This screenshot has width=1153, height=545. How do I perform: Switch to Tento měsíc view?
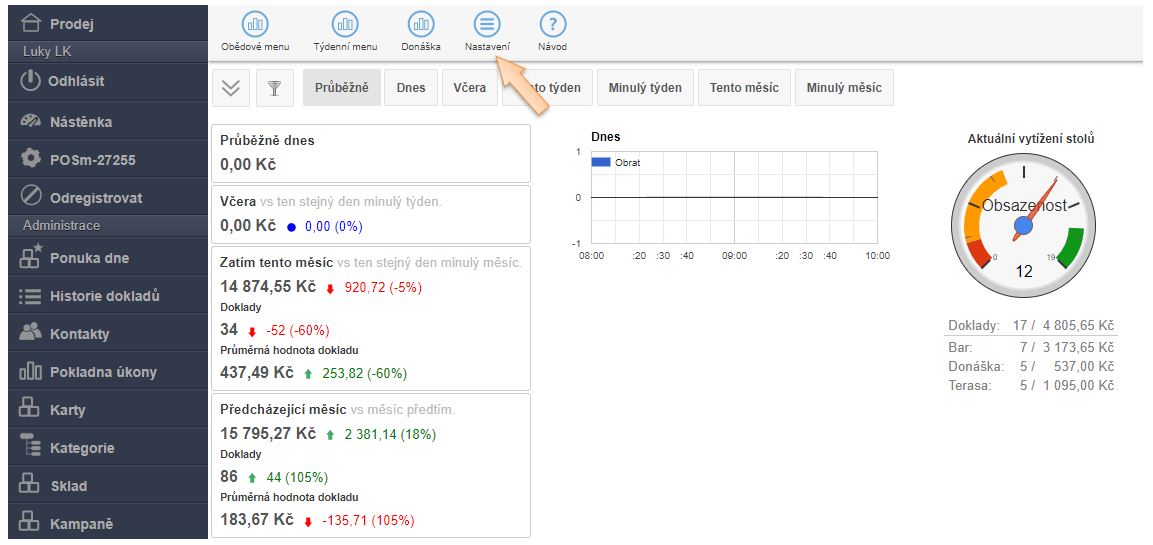coord(744,88)
